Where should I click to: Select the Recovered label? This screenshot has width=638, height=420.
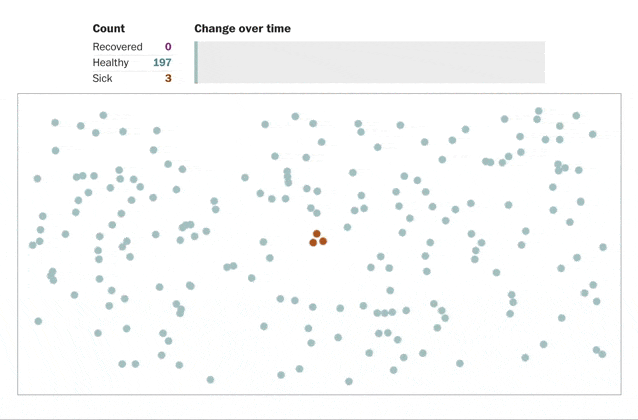tap(118, 47)
